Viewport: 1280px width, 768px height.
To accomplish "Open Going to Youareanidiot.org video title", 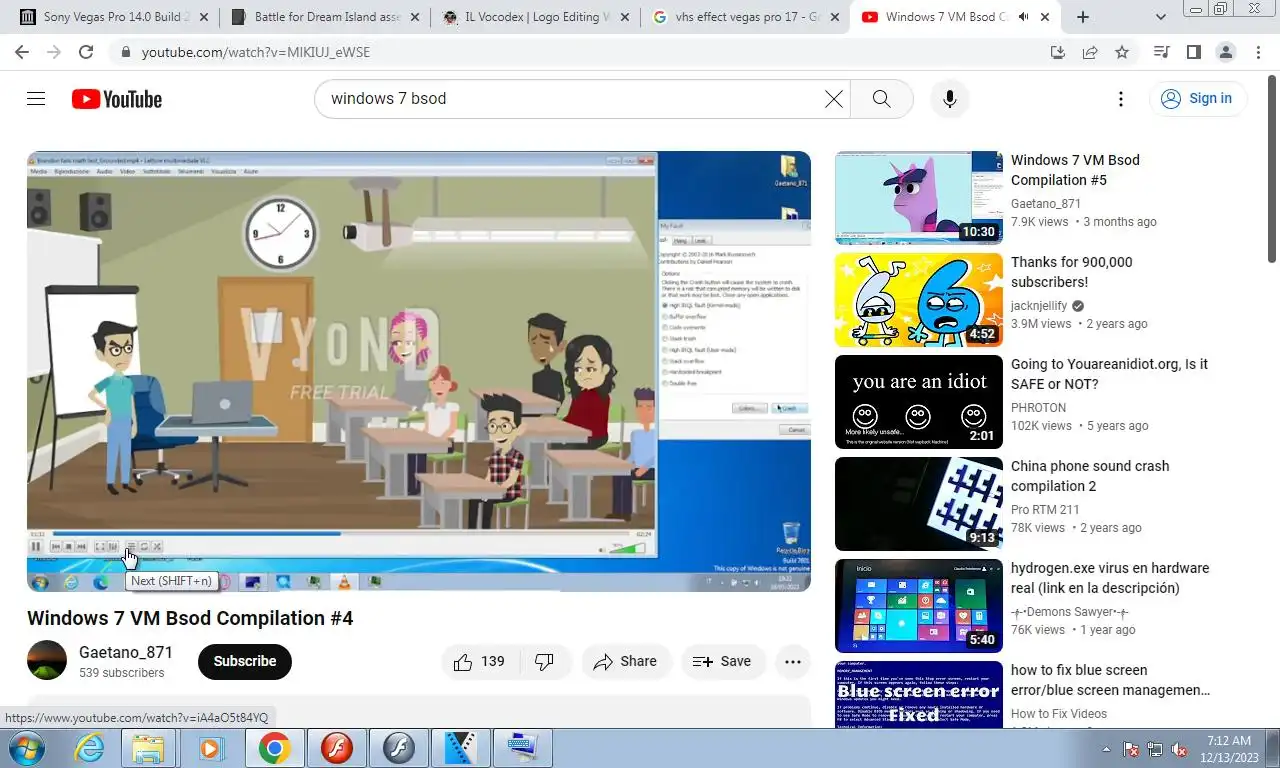I will [x=1109, y=374].
